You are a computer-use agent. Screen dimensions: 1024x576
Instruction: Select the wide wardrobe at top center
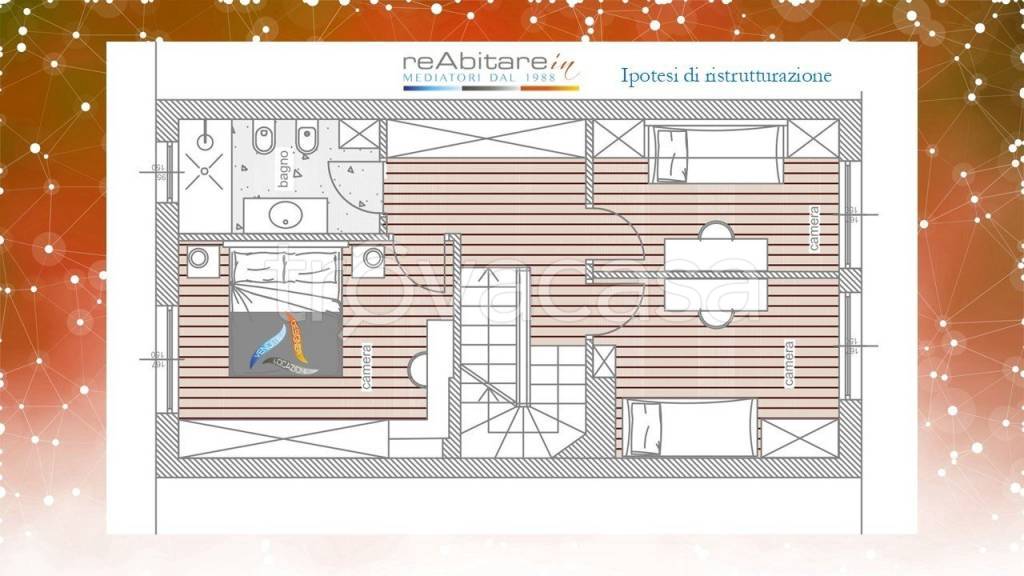tap(486, 139)
